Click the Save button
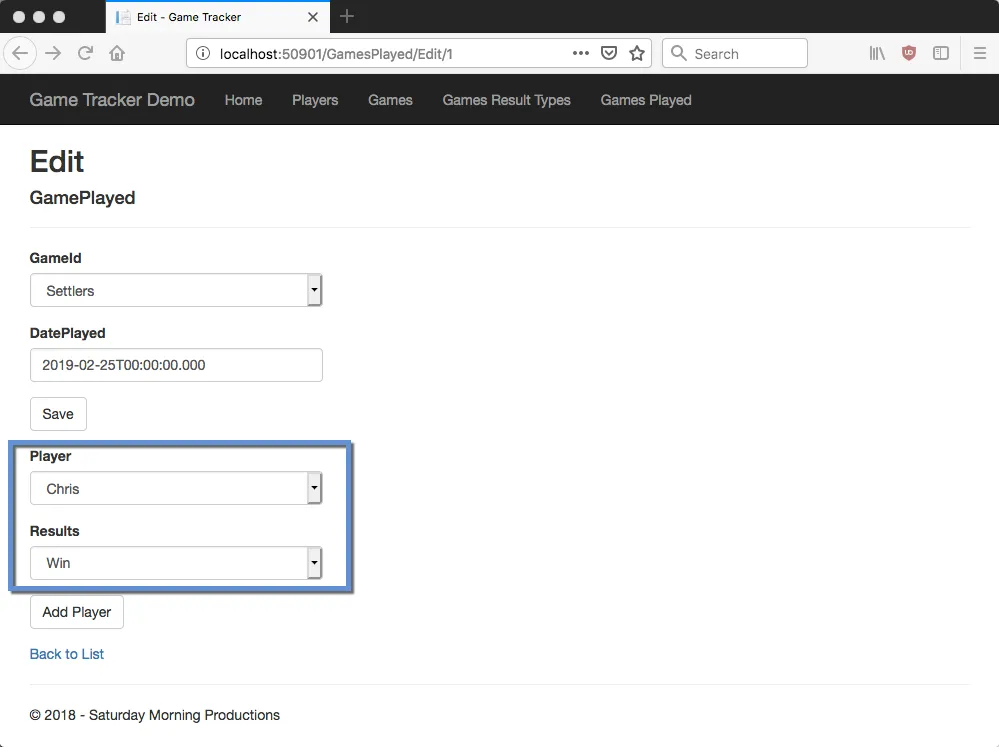 58,414
